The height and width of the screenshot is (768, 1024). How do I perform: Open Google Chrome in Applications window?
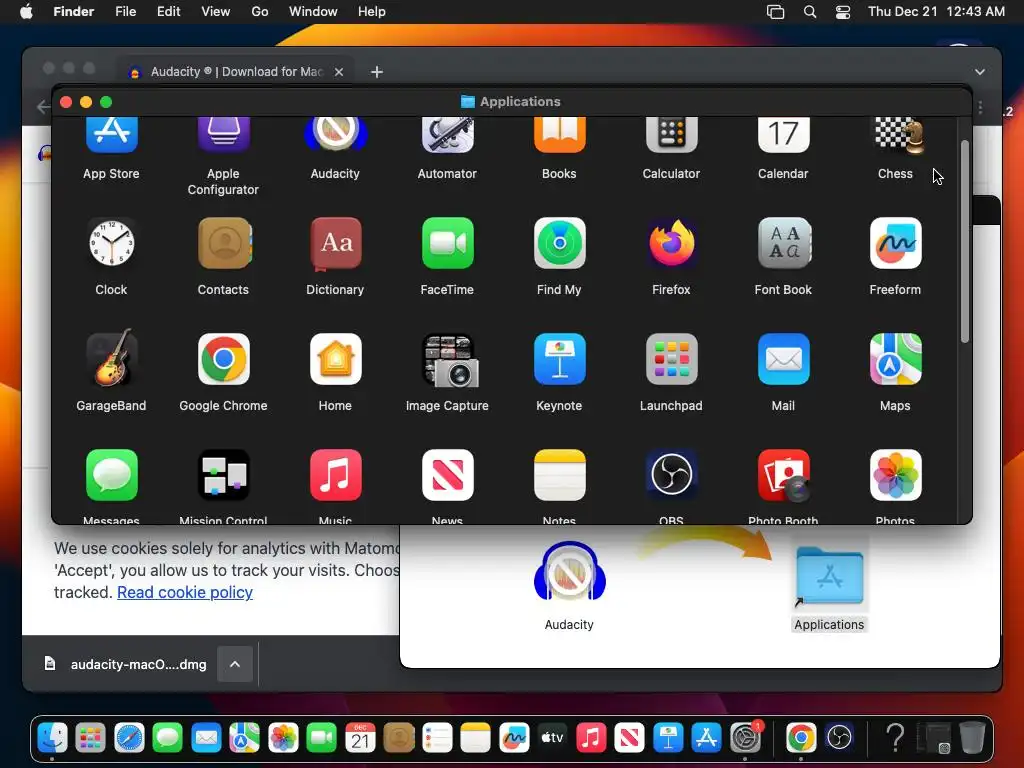(223, 359)
